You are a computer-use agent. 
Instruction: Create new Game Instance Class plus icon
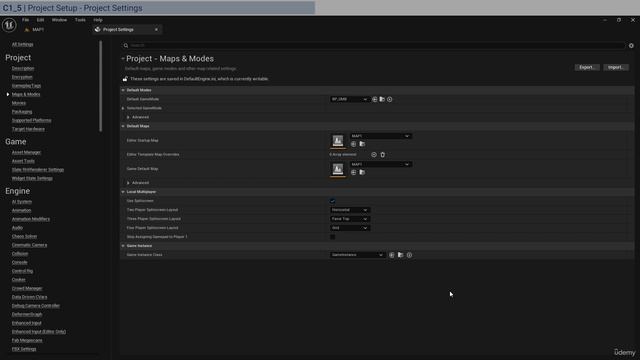pos(409,255)
